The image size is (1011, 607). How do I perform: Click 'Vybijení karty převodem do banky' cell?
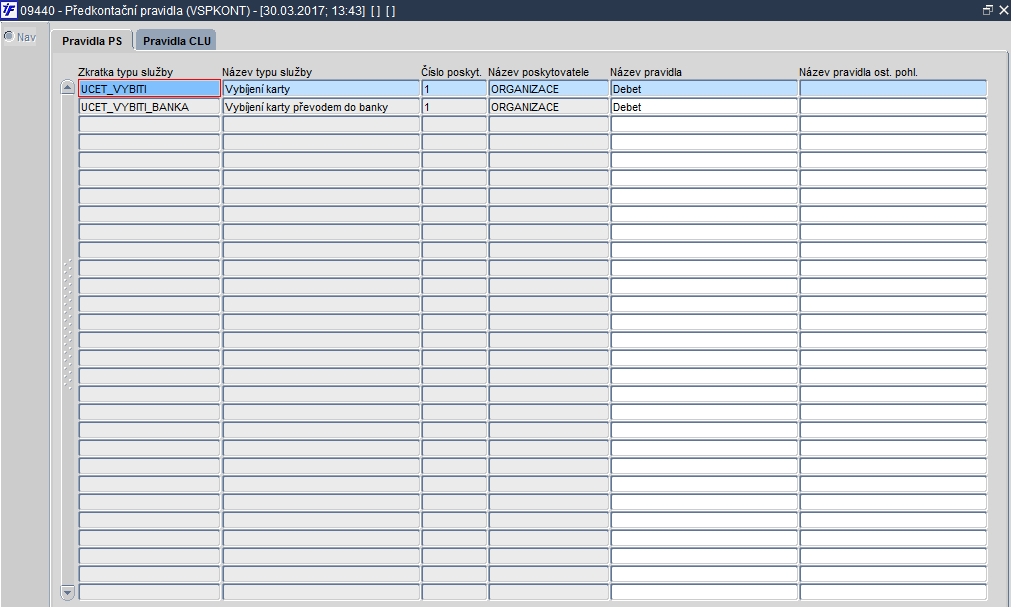point(321,107)
